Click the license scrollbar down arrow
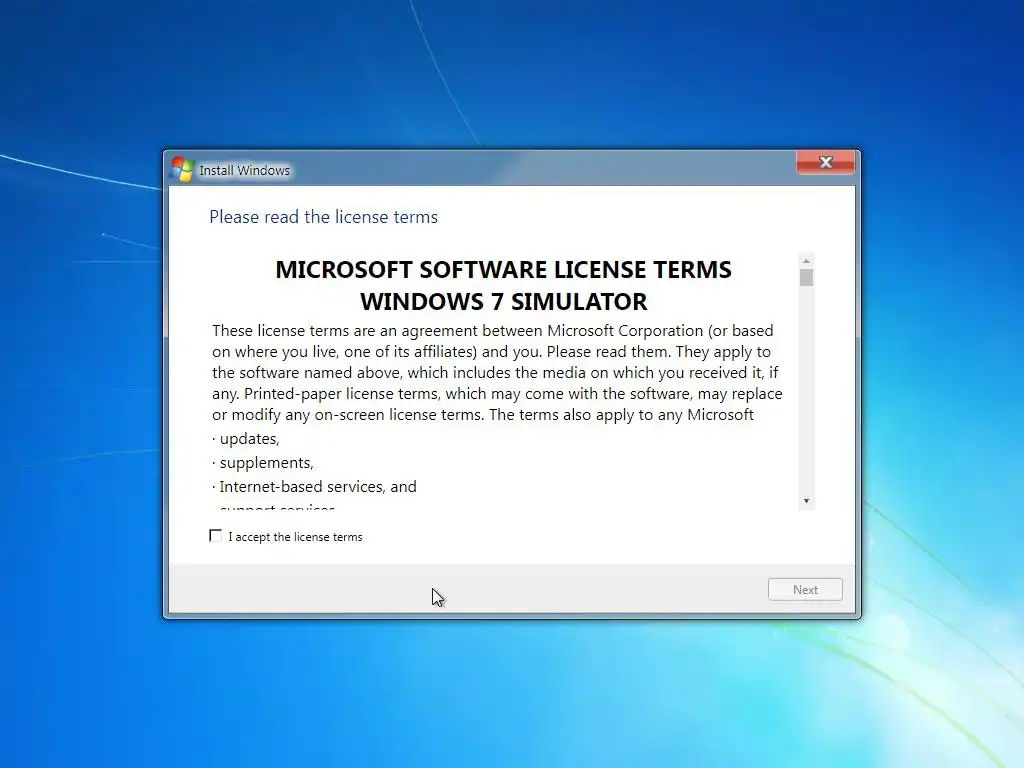Image resolution: width=1024 pixels, height=768 pixels. [807, 501]
